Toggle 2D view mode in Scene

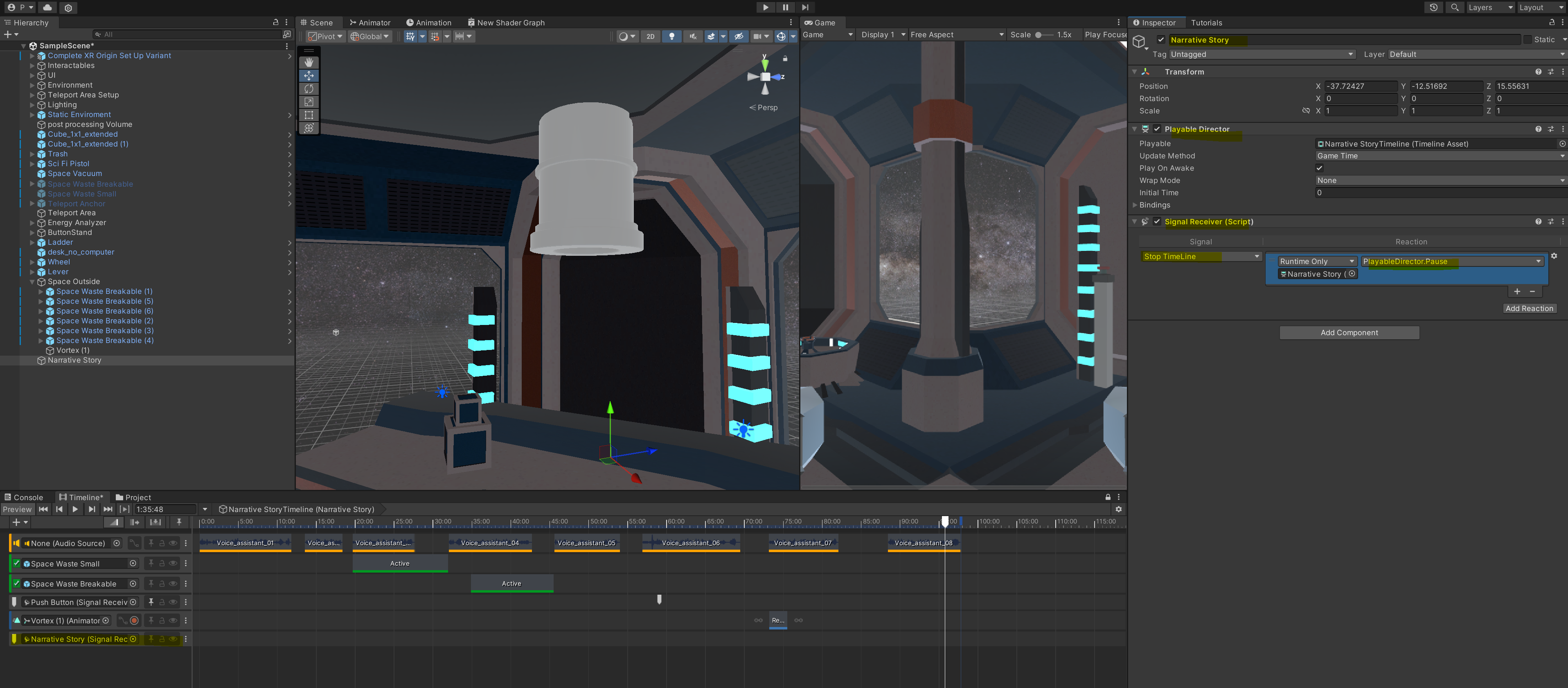point(650,36)
